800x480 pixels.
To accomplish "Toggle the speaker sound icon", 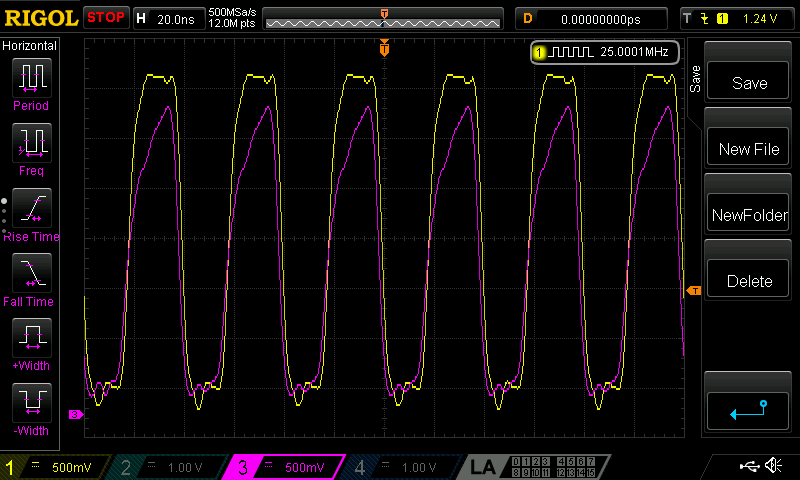I will click(773, 465).
